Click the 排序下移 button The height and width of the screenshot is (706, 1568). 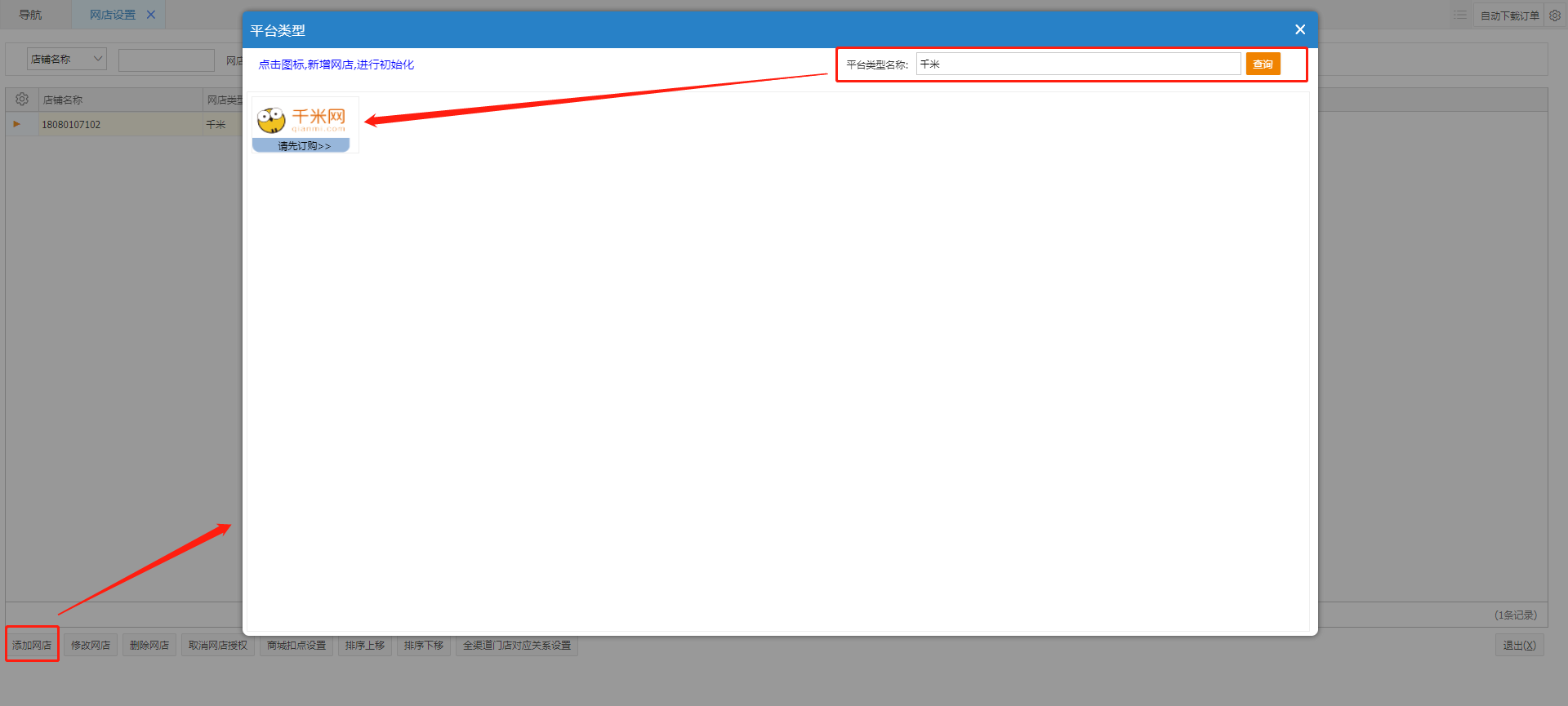(x=424, y=645)
